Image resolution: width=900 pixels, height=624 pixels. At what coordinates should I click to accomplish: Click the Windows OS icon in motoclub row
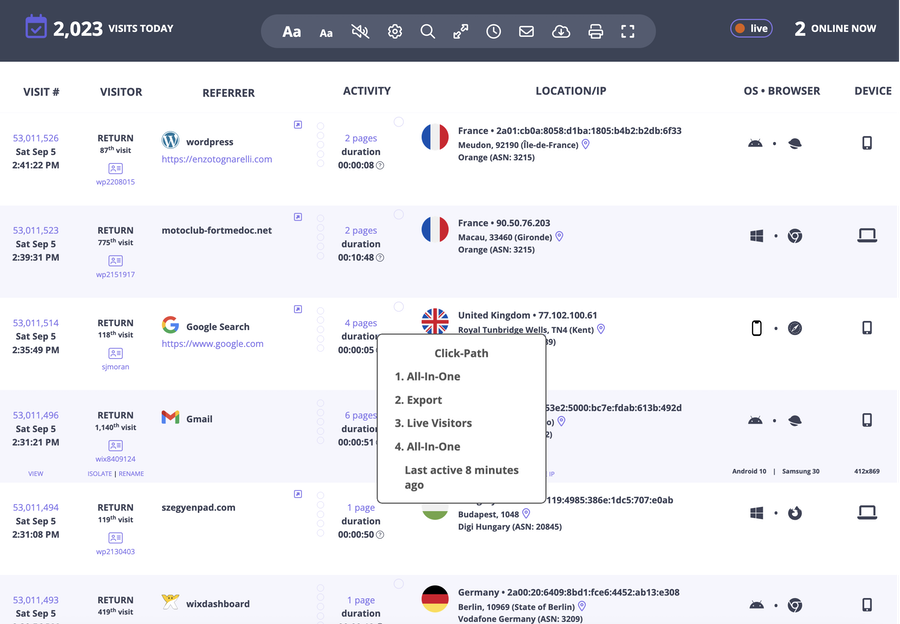(x=757, y=236)
